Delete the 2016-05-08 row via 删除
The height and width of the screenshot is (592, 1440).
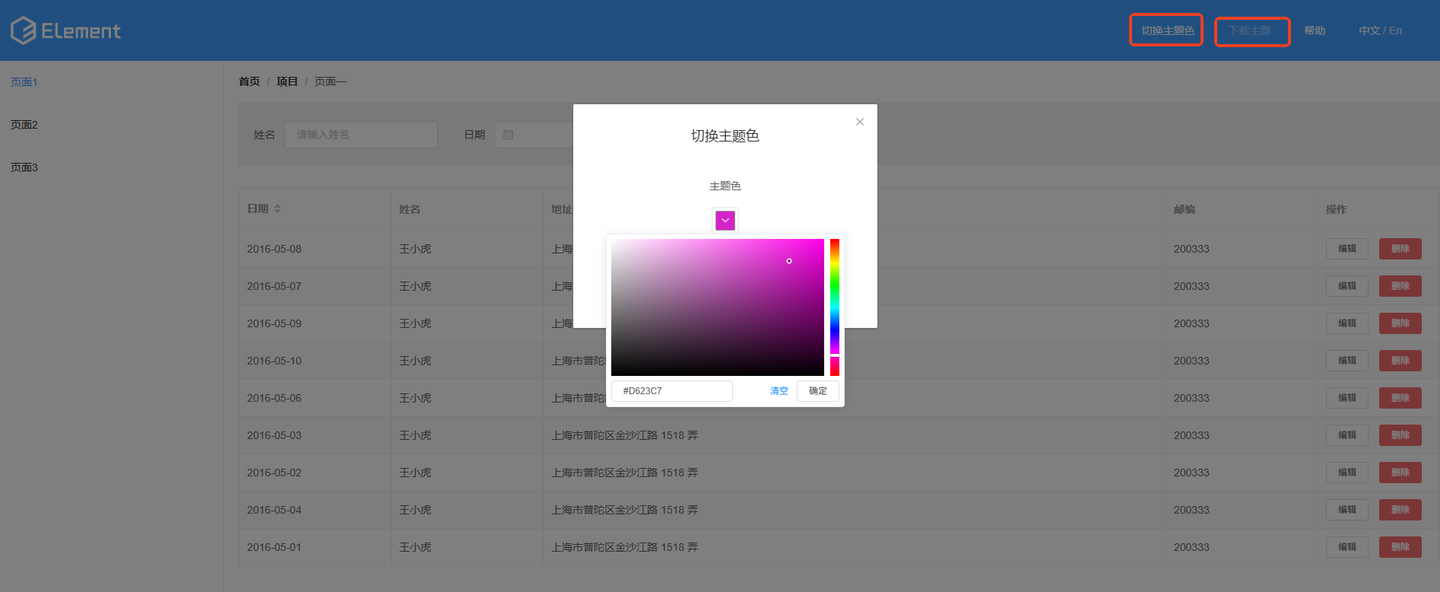[x=1399, y=248]
